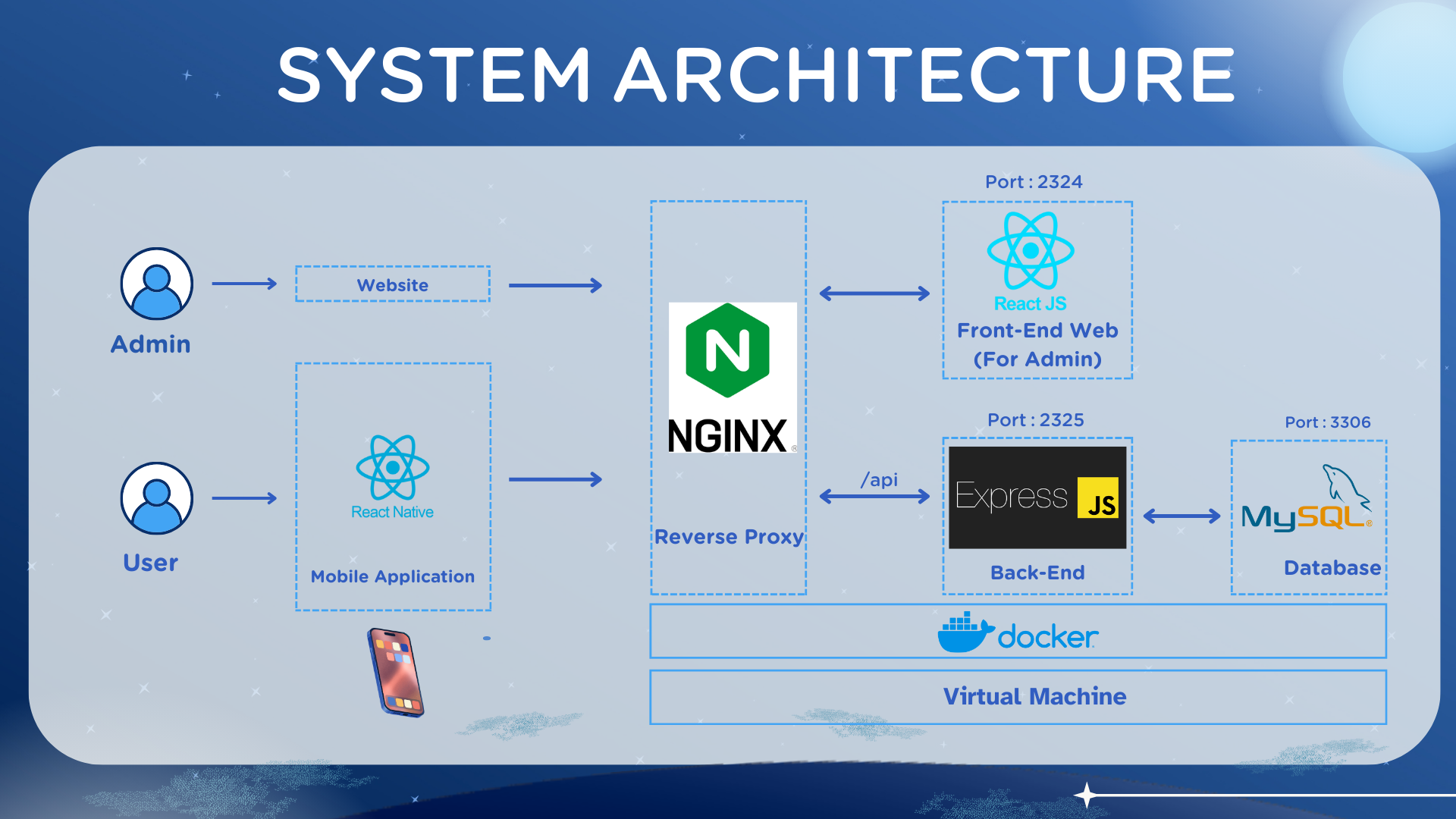The height and width of the screenshot is (819, 1456).
Task: Select the 'Mobile Application' label
Action: (x=393, y=577)
